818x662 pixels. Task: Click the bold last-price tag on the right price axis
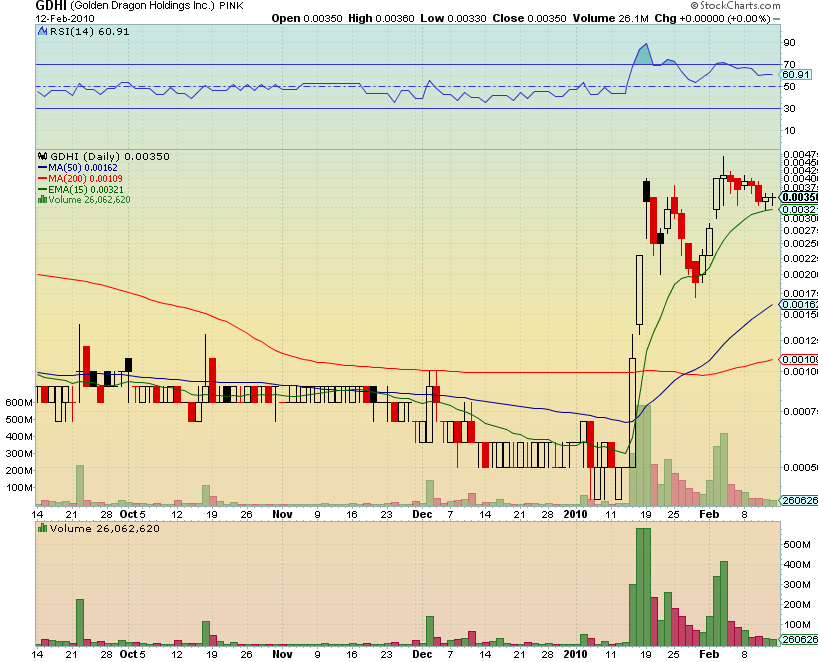(x=799, y=197)
